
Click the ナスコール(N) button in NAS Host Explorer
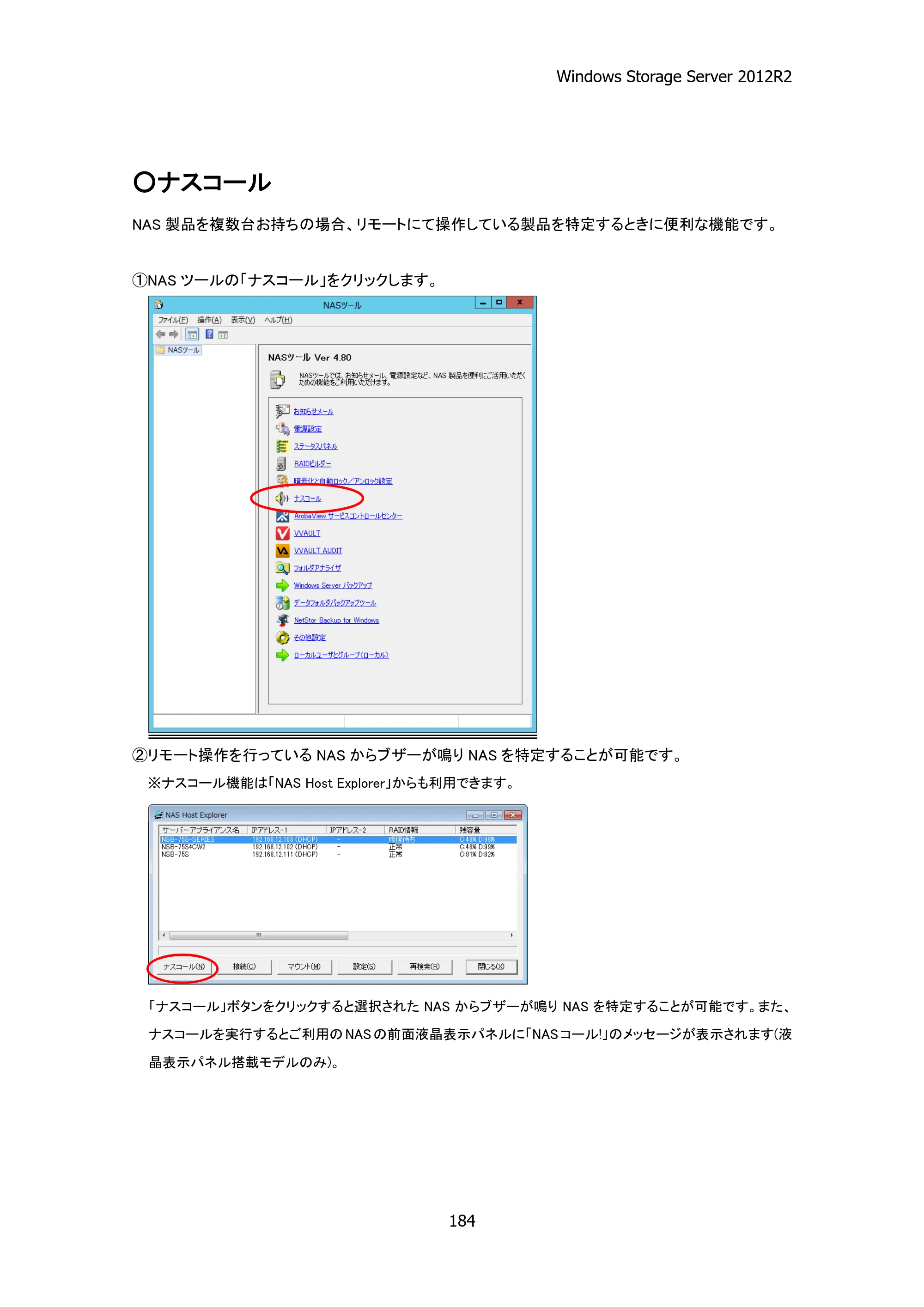pyautogui.click(x=184, y=967)
